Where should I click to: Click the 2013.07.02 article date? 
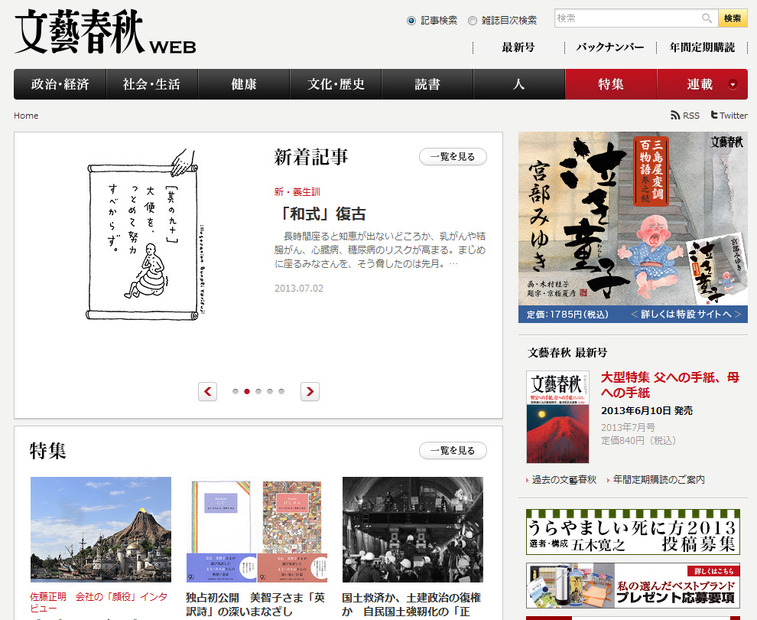coord(299,288)
